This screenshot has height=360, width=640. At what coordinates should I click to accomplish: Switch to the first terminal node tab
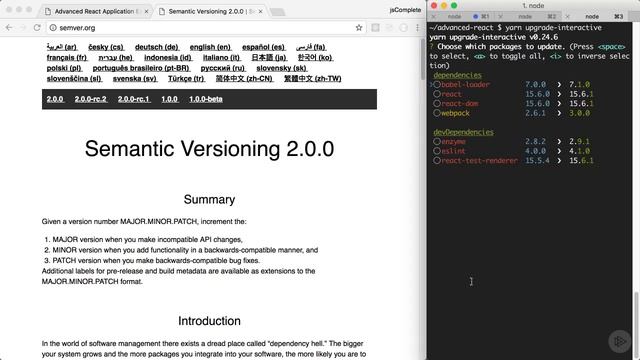[461, 16]
